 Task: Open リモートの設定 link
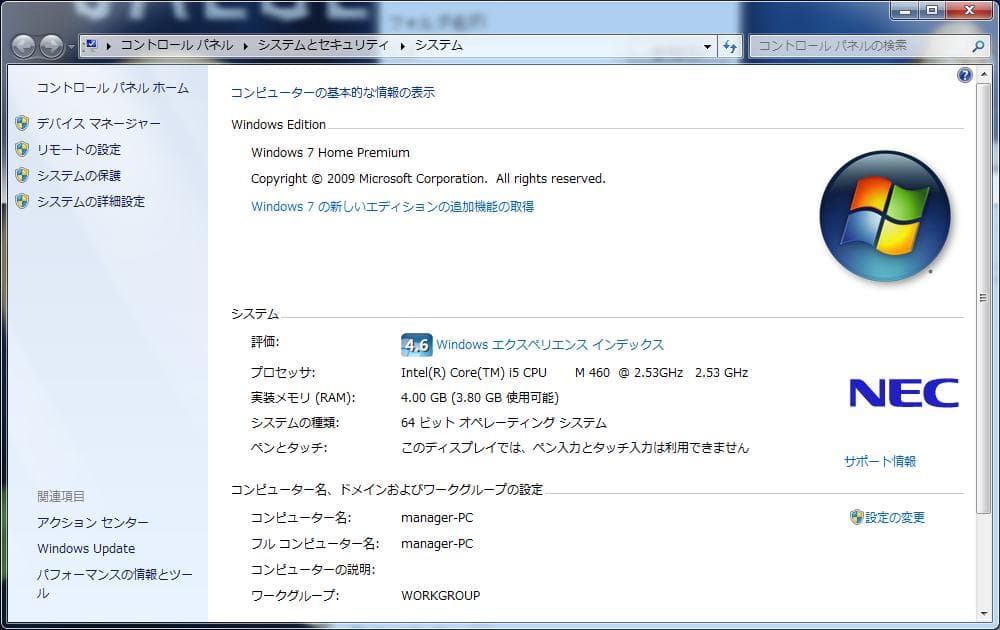pos(78,150)
